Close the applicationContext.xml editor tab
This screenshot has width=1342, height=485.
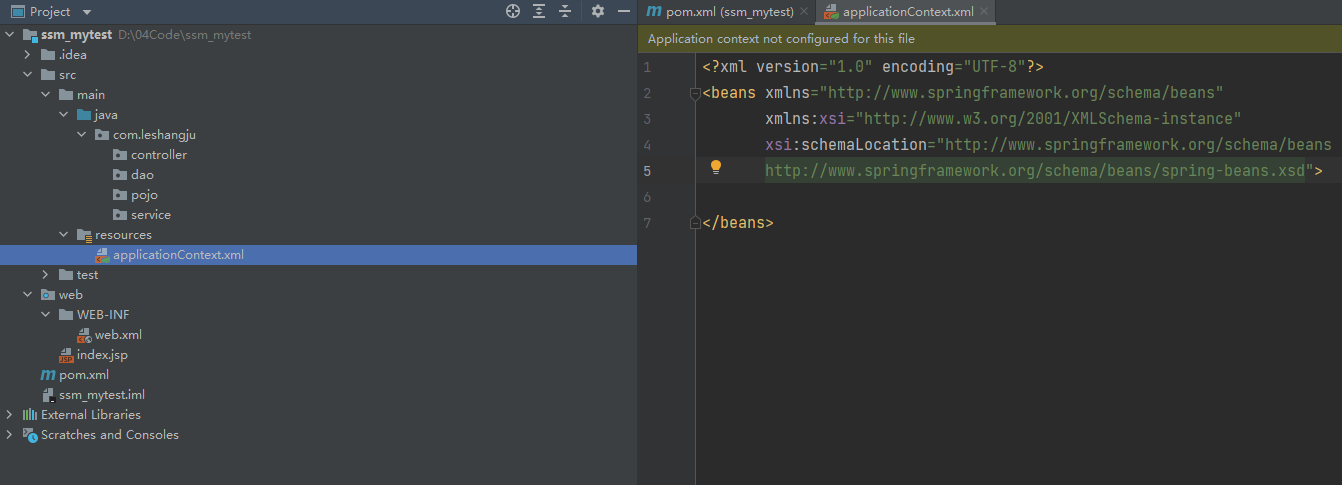coord(984,12)
